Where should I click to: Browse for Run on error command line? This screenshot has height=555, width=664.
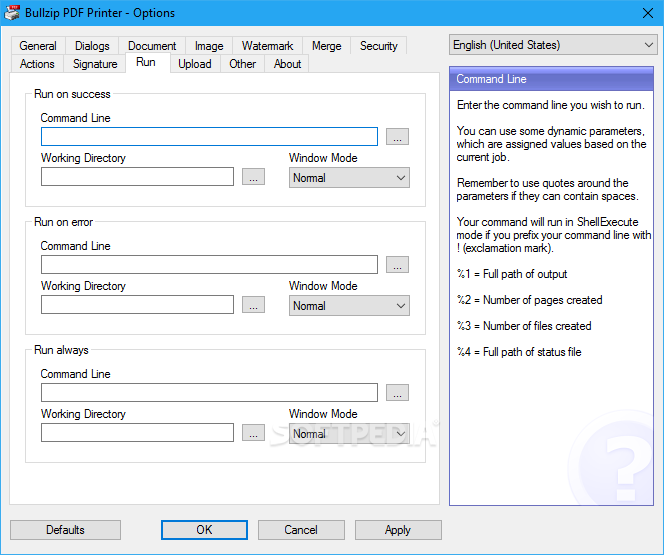pyautogui.click(x=397, y=265)
